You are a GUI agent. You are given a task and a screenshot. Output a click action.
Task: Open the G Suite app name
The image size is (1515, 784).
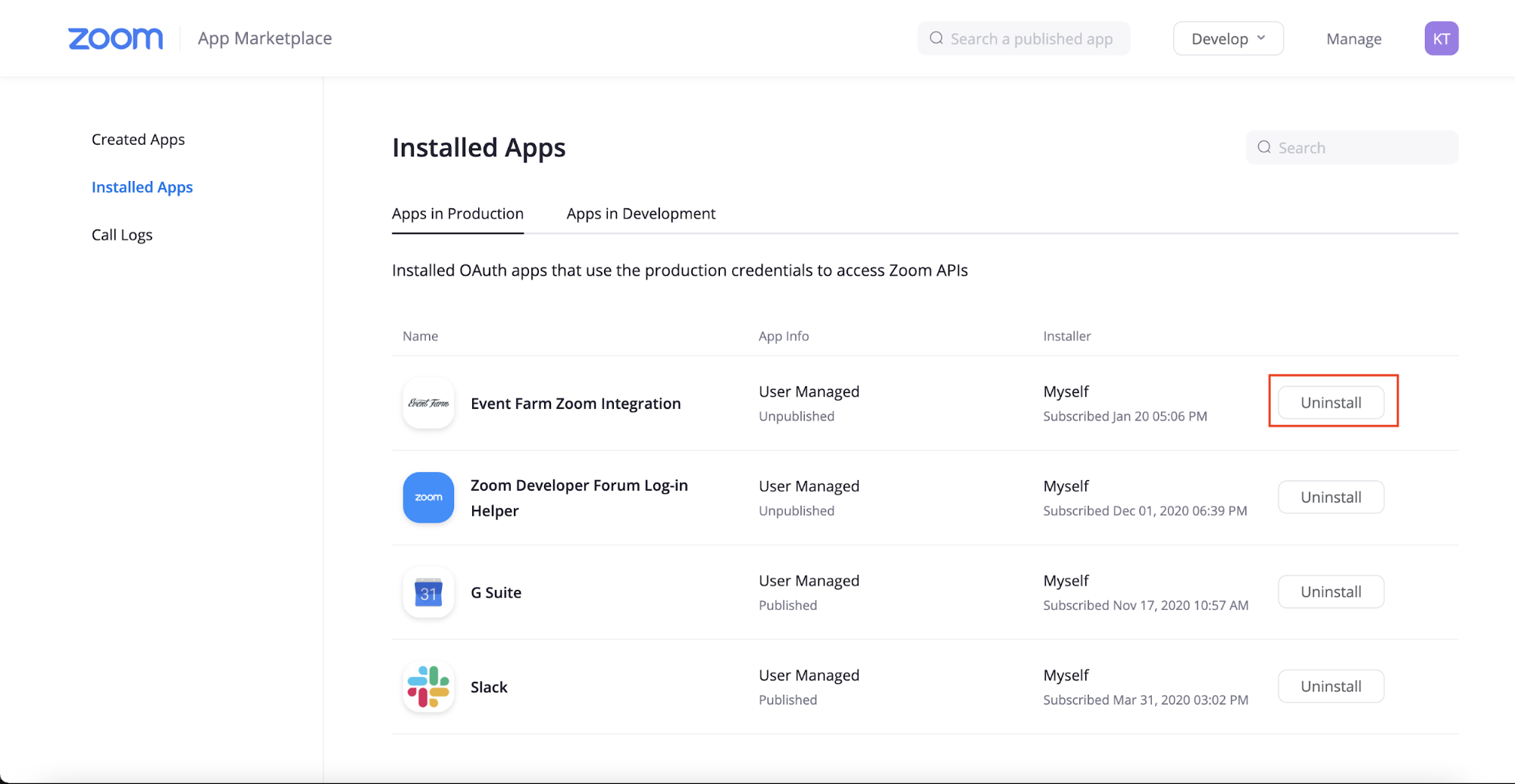point(496,592)
